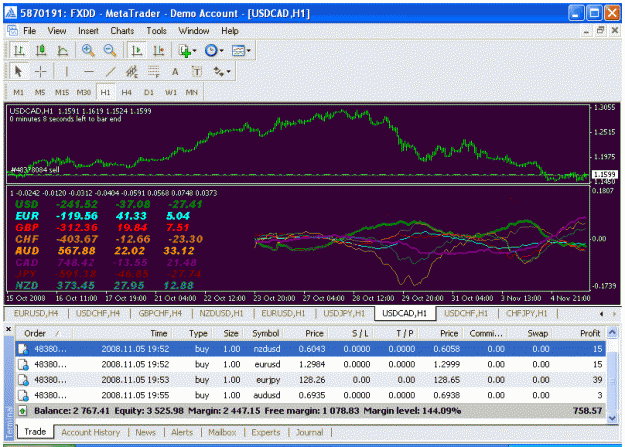Open the indicators list dropdown arrow
This screenshot has height=447, width=625.
[x=195, y=51]
